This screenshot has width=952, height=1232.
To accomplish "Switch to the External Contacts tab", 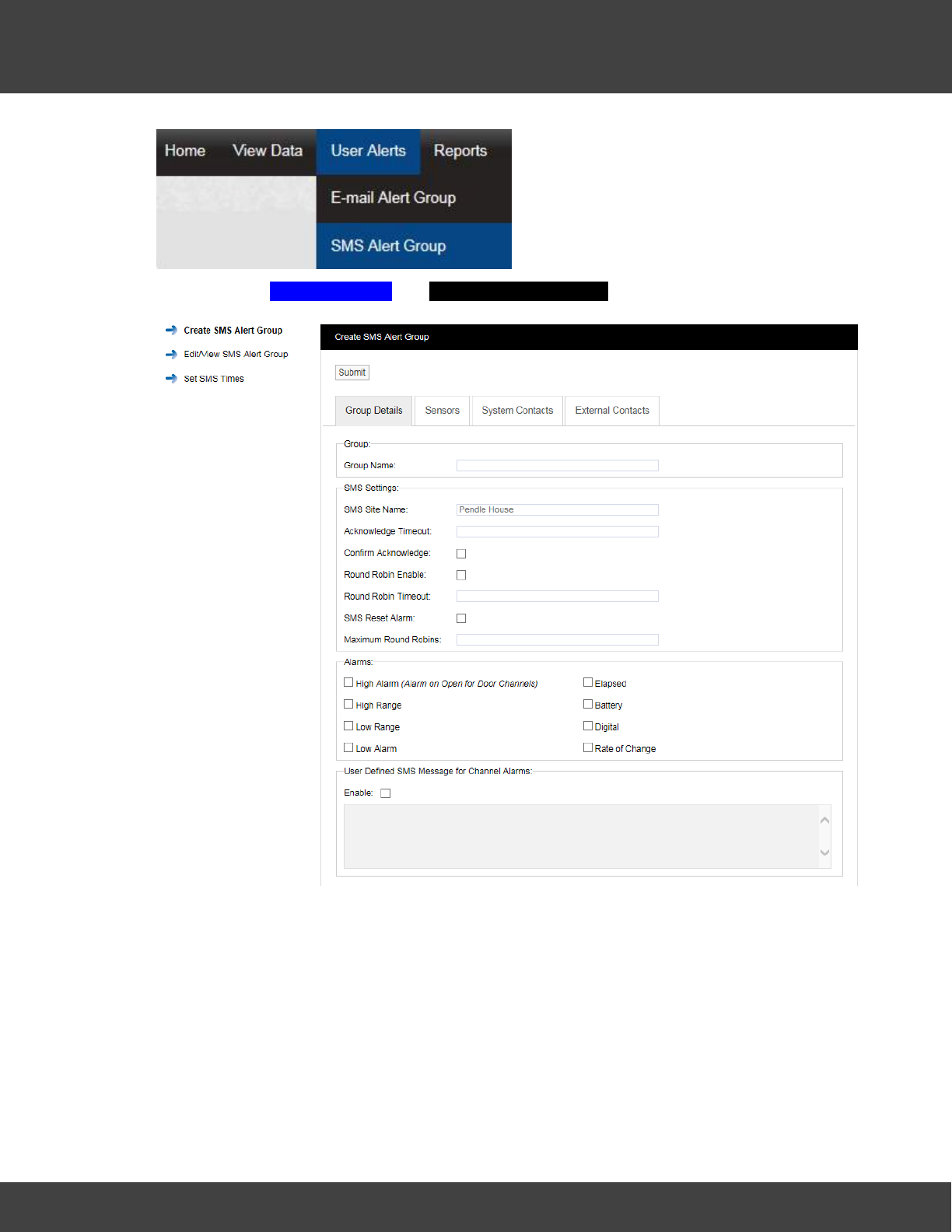I will (612, 411).
